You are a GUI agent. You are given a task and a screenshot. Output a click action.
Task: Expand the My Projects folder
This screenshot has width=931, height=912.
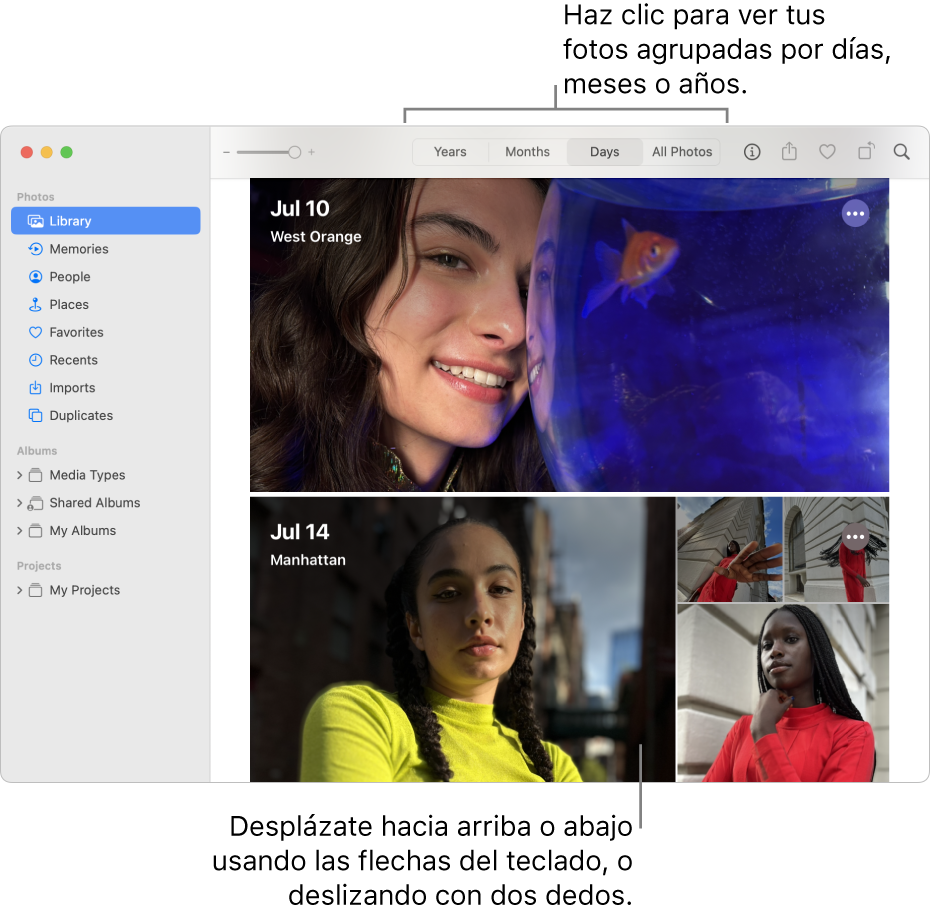point(19,590)
